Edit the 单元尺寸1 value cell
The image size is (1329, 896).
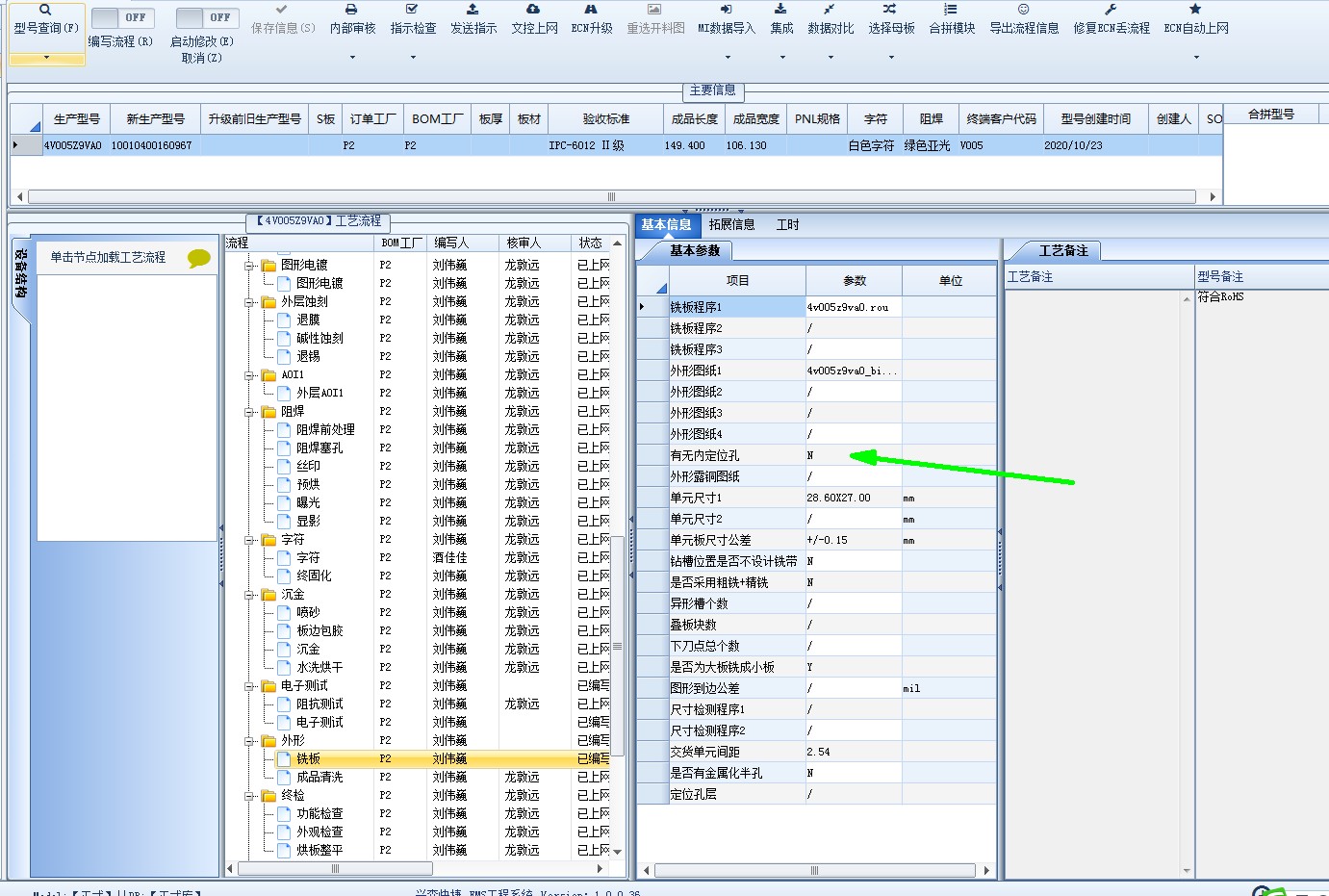click(x=854, y=498)
